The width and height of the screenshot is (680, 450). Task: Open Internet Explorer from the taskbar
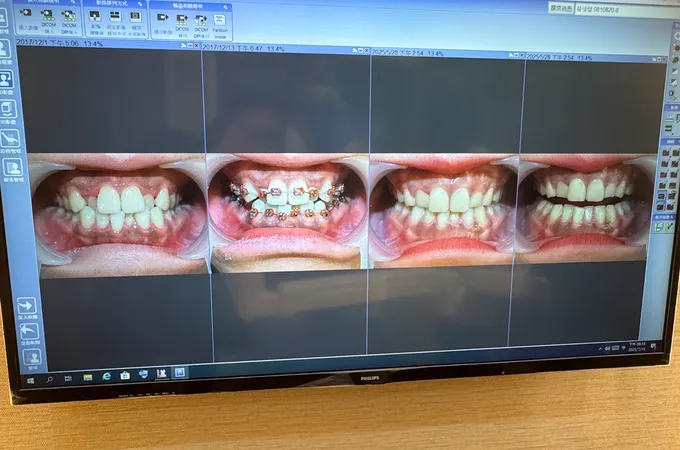106,376
